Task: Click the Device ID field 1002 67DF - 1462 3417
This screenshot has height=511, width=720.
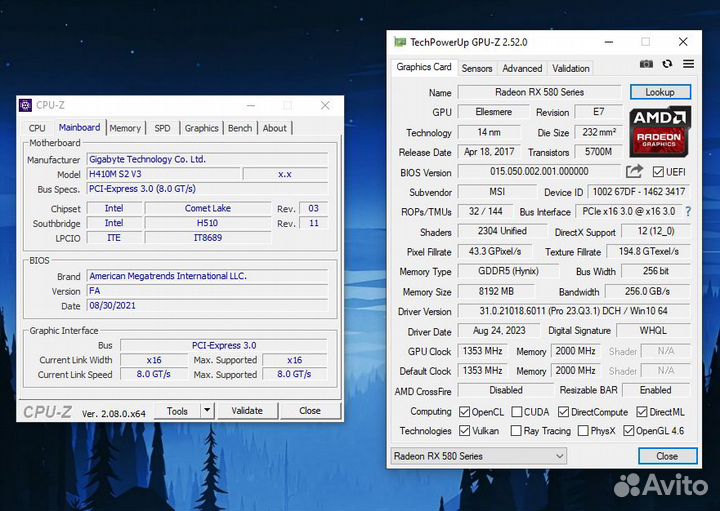Action: click(x=639, y=191)
